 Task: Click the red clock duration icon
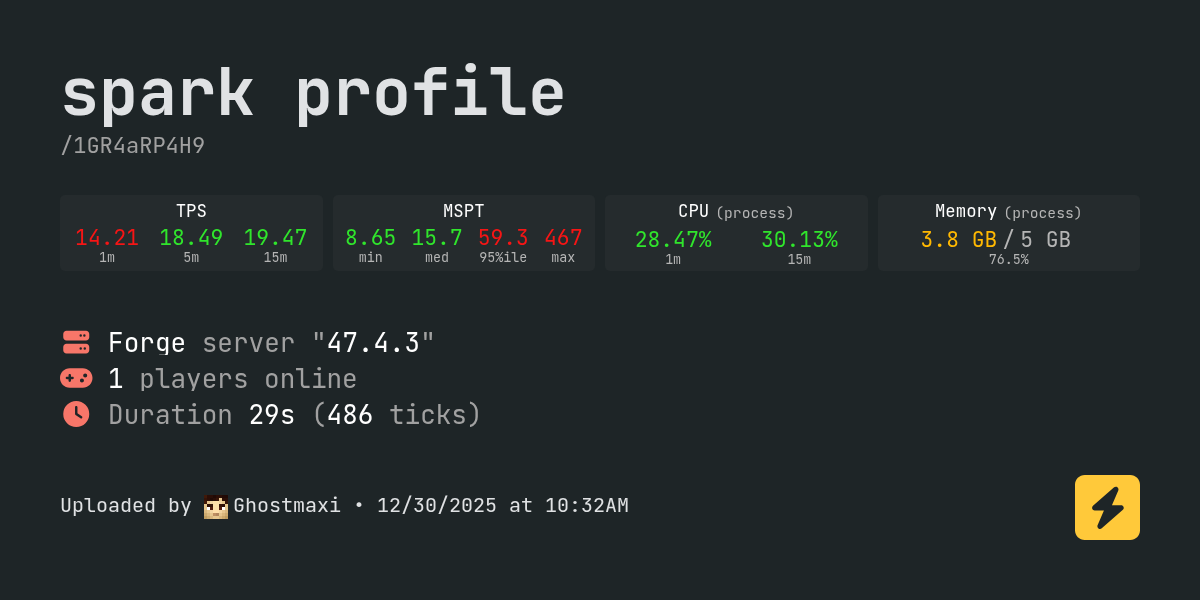(x=76, y=414)
